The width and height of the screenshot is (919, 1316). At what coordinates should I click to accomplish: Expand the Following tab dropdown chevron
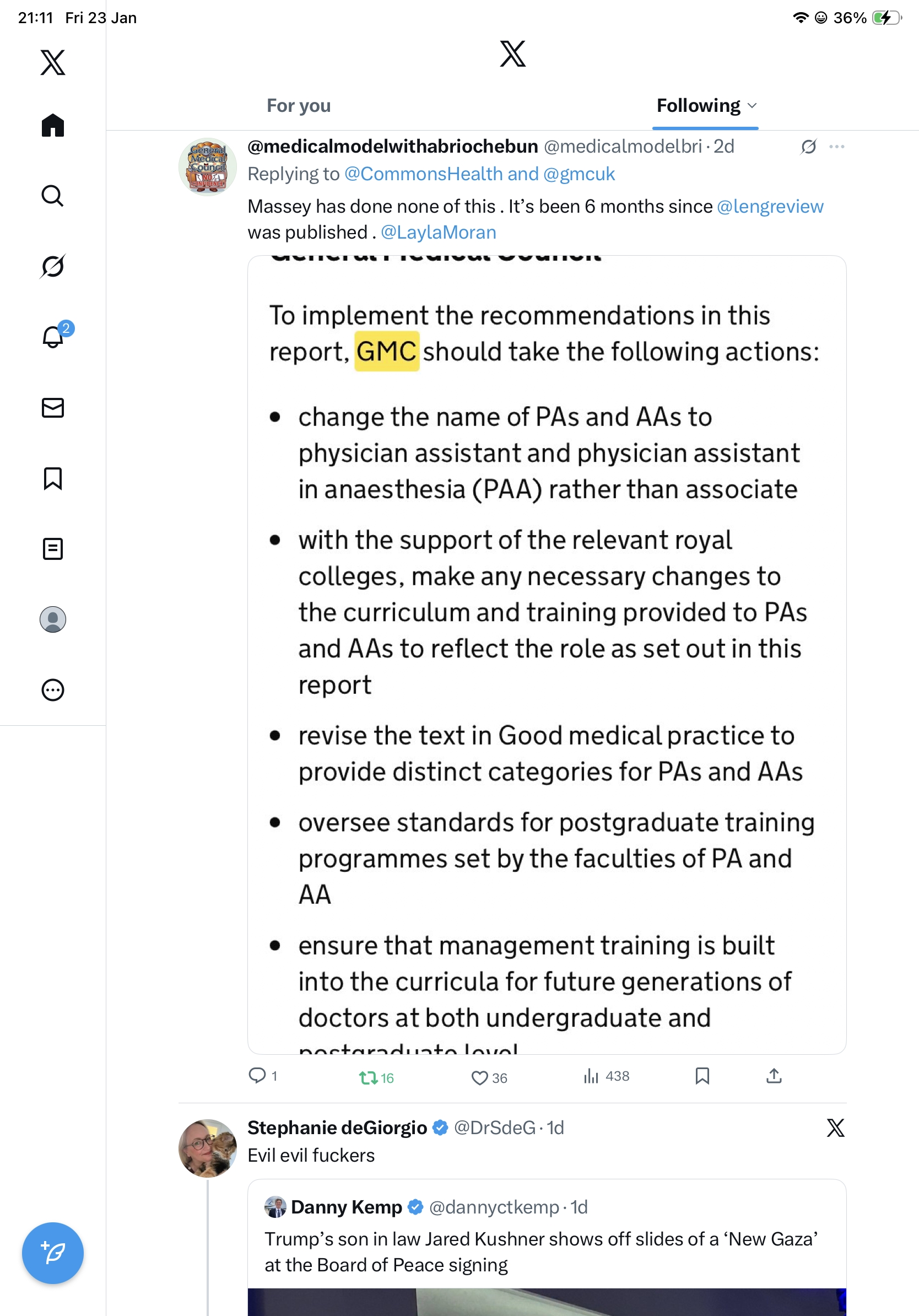tap(752, 105)
